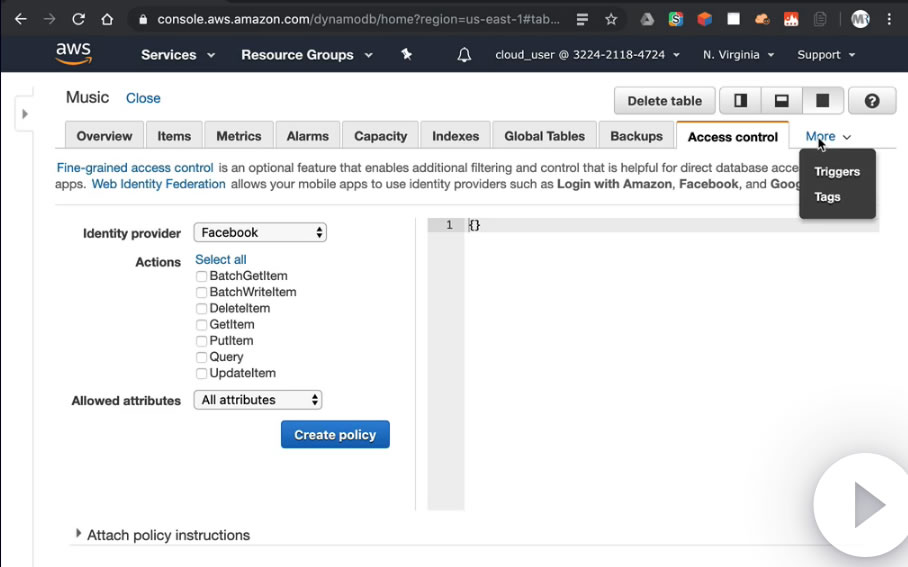Click the AWS logo home icon
The image size is (908, 567).
tap(73, 54)
